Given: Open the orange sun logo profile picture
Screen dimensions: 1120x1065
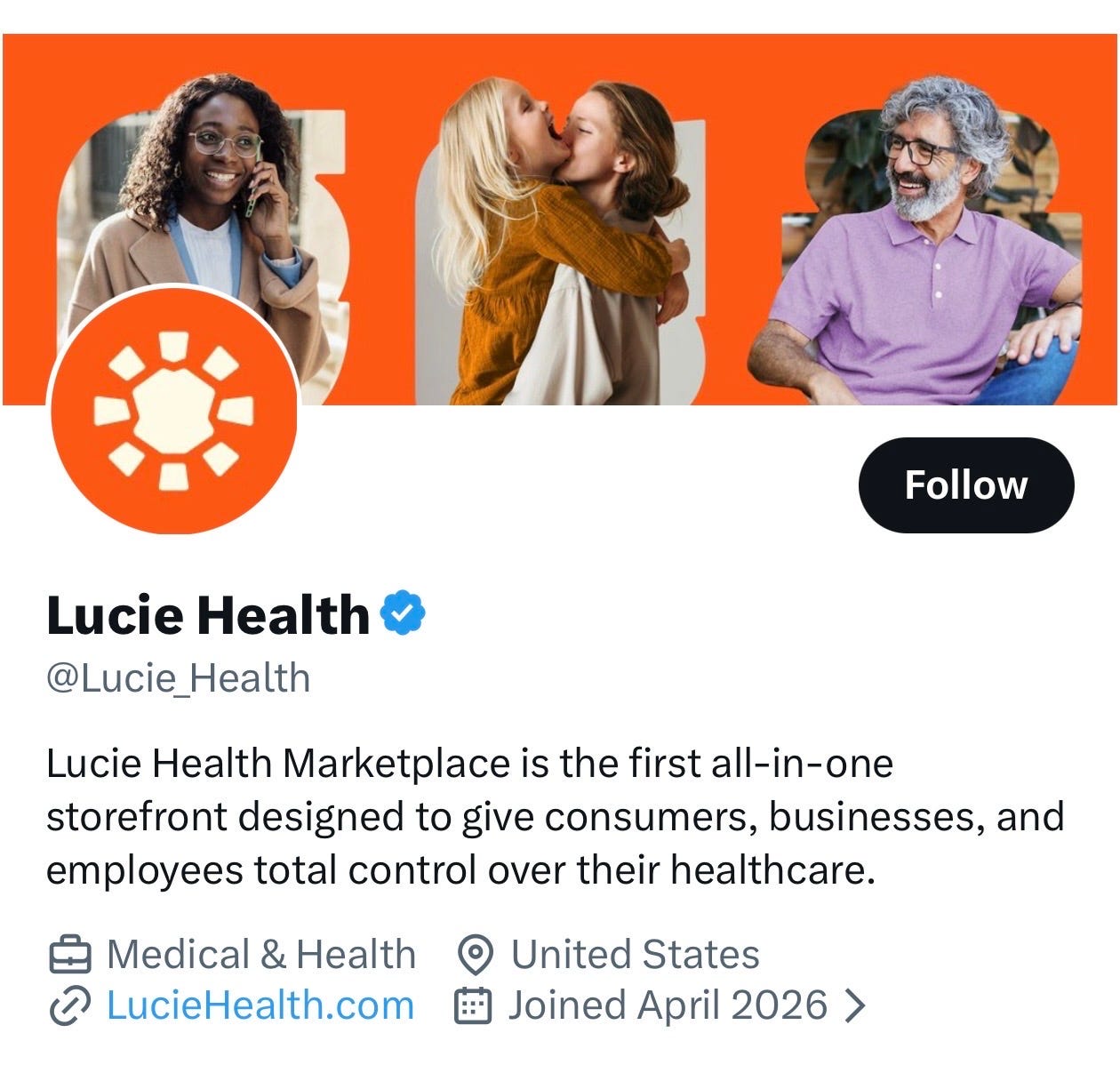Looking at the screenshot, I should pos(173,410).
